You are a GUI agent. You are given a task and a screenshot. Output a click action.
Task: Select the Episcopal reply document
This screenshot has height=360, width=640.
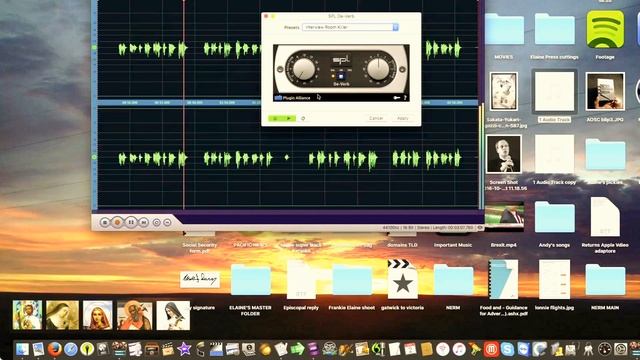point(301,280)
